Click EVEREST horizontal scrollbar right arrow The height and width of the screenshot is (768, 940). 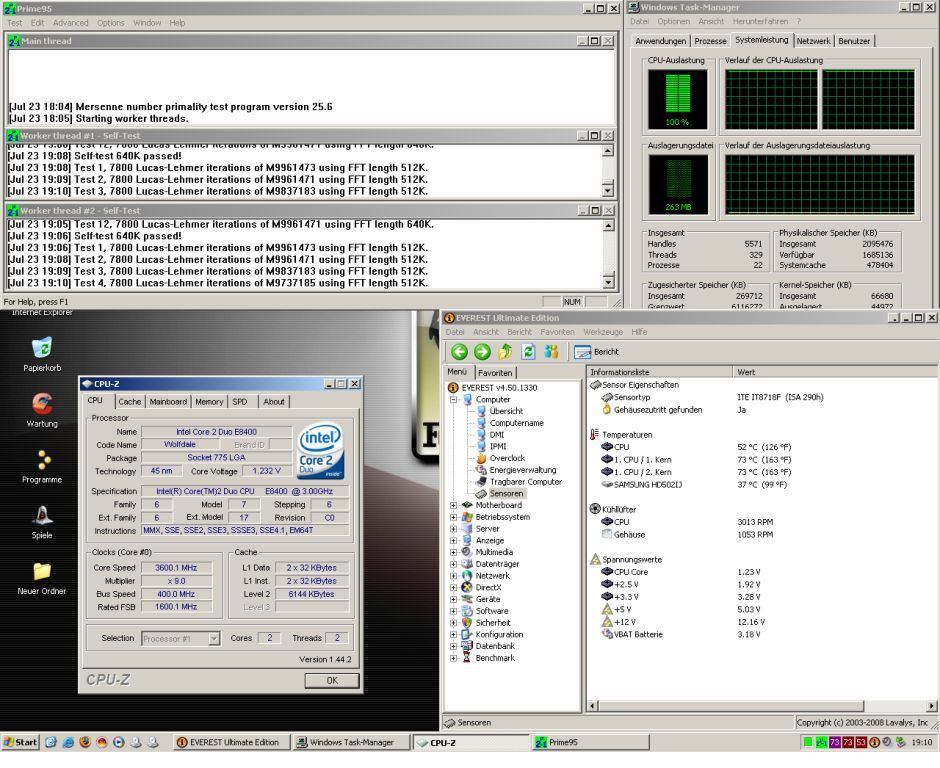(932, 706)
